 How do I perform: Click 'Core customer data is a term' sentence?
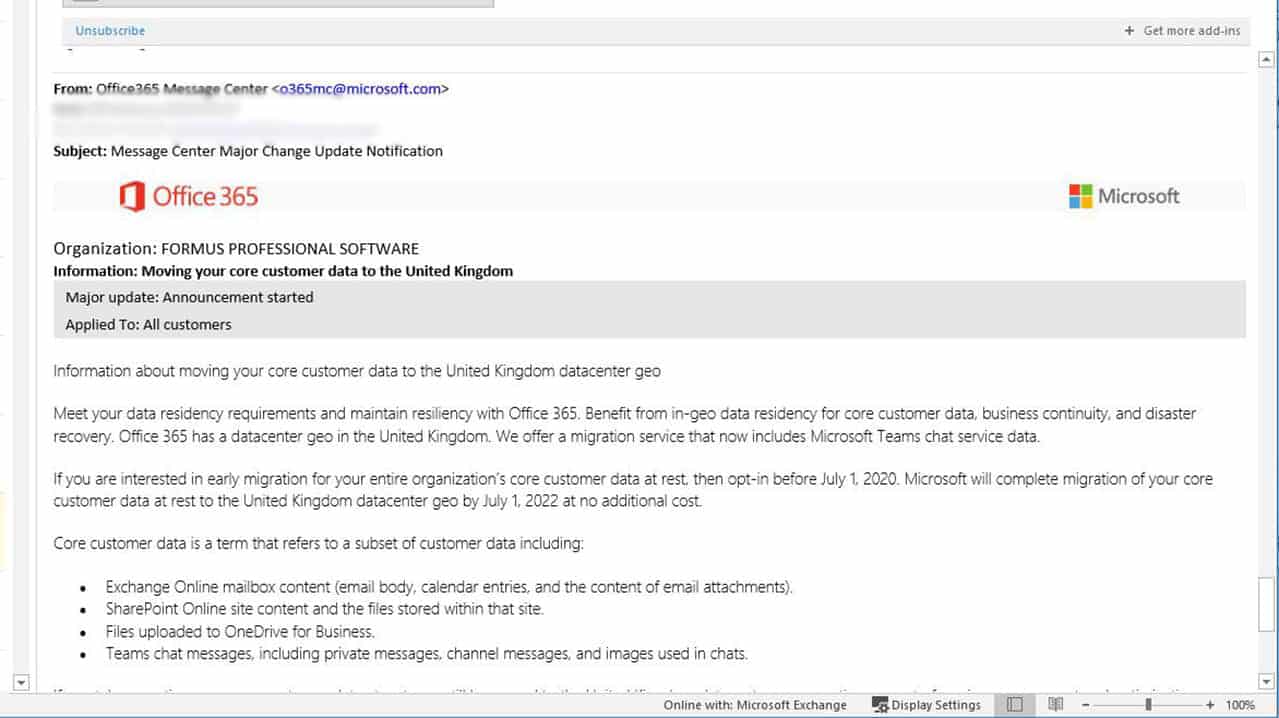pyautogui.click(x=318, y=544)
